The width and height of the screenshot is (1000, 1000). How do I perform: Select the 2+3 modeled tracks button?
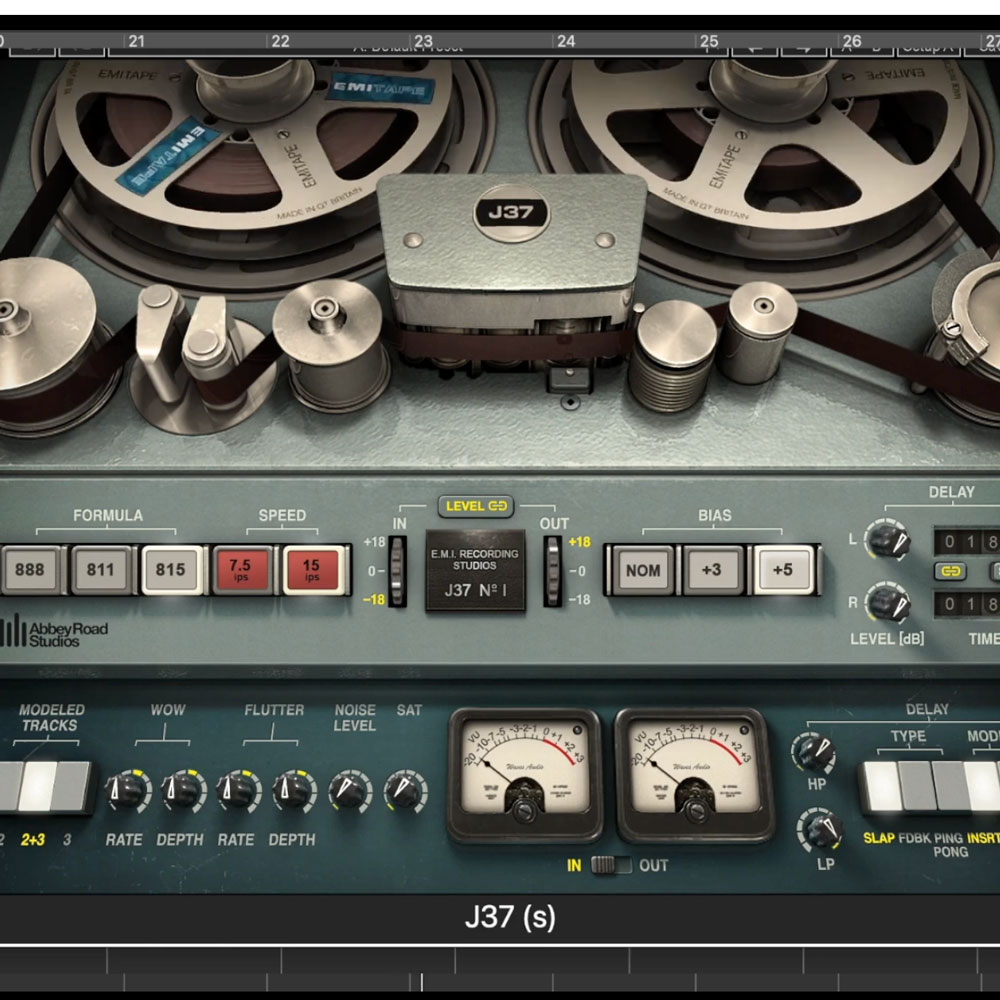(x=38, y=788)
